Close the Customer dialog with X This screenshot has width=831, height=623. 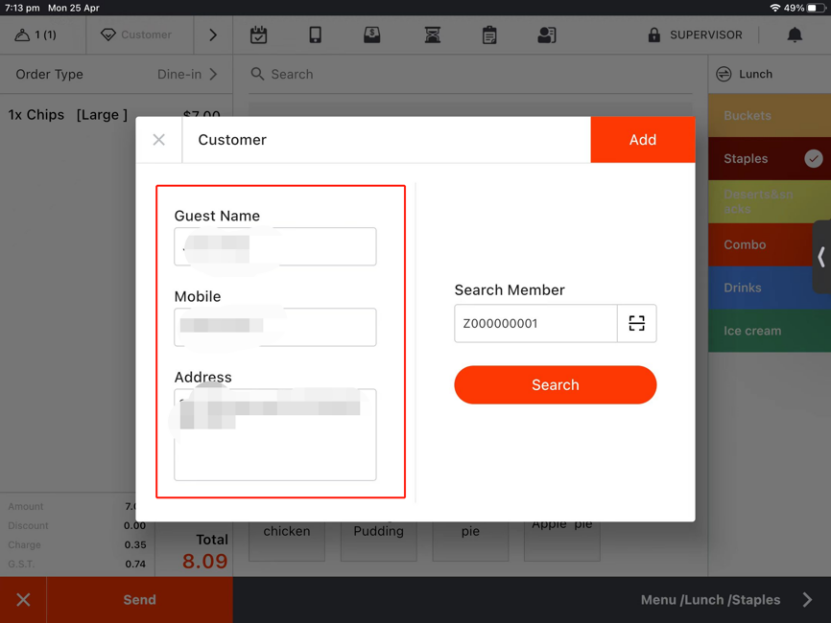tap(159, 140)
